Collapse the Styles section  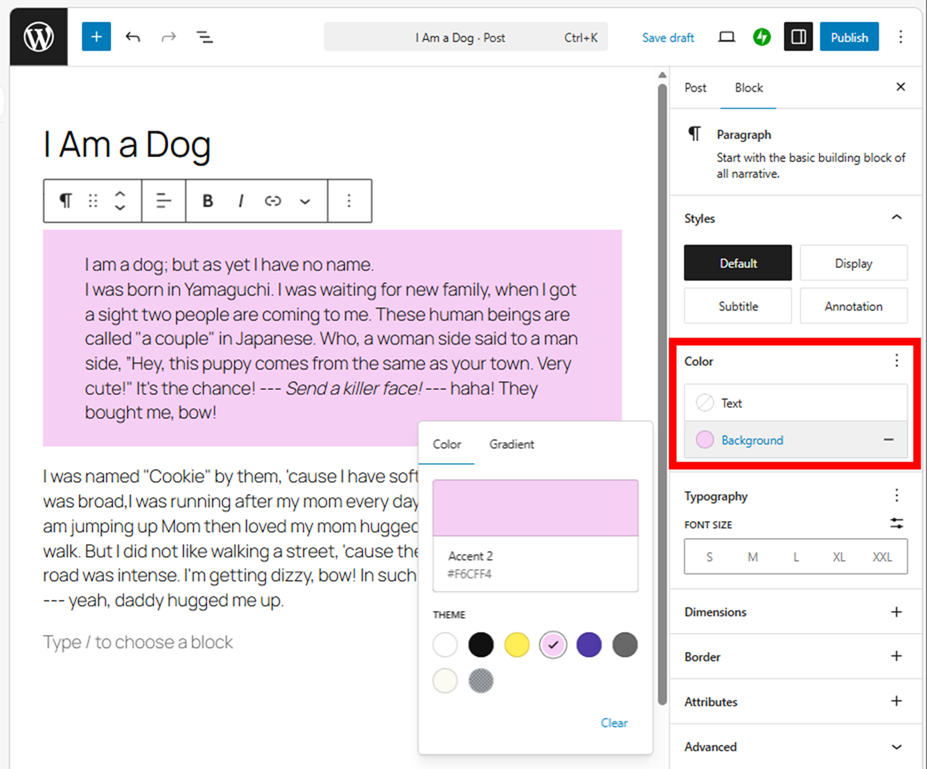click(896, 218)
